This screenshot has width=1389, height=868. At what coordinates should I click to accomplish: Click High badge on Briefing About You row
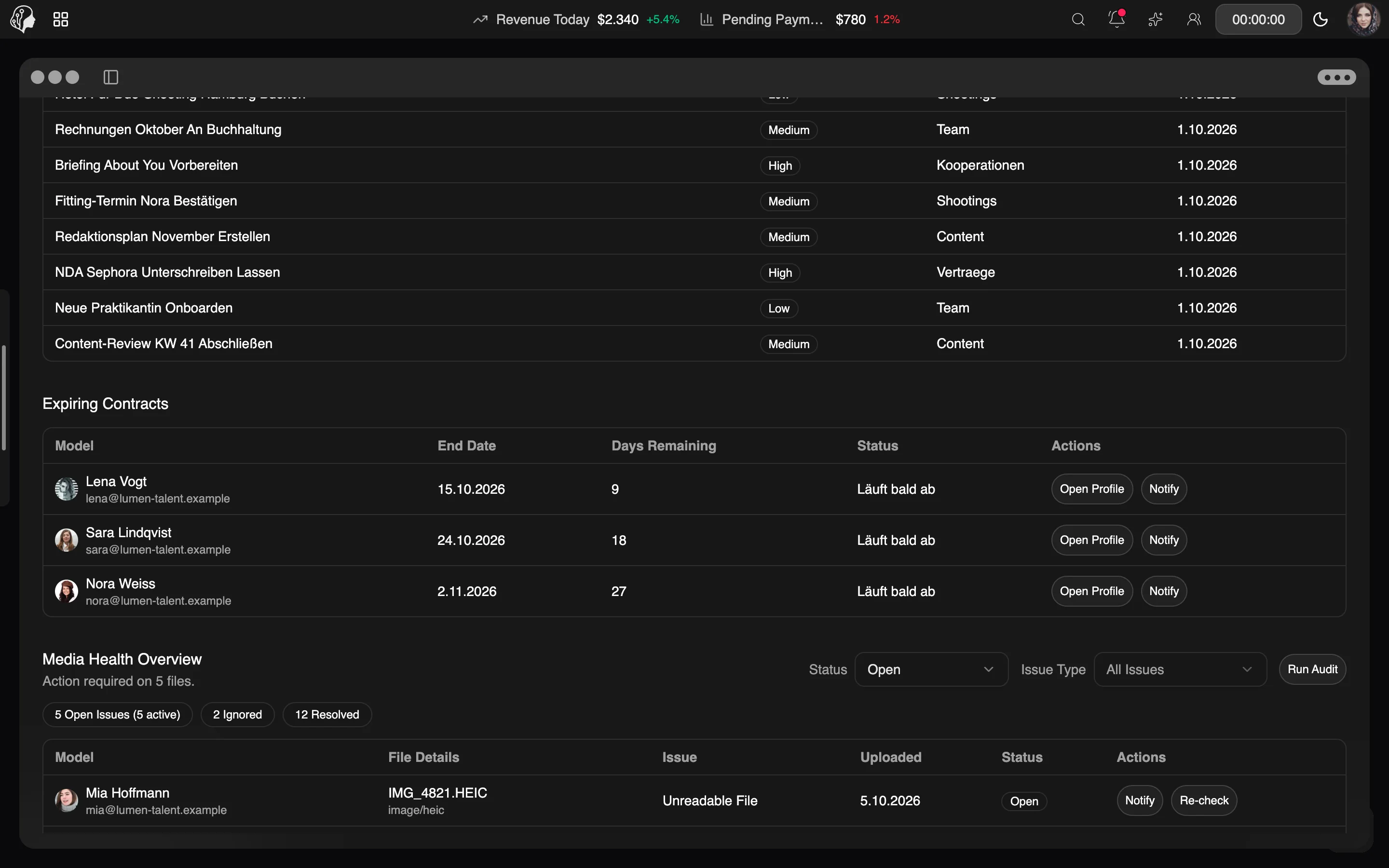pos(780,166)
